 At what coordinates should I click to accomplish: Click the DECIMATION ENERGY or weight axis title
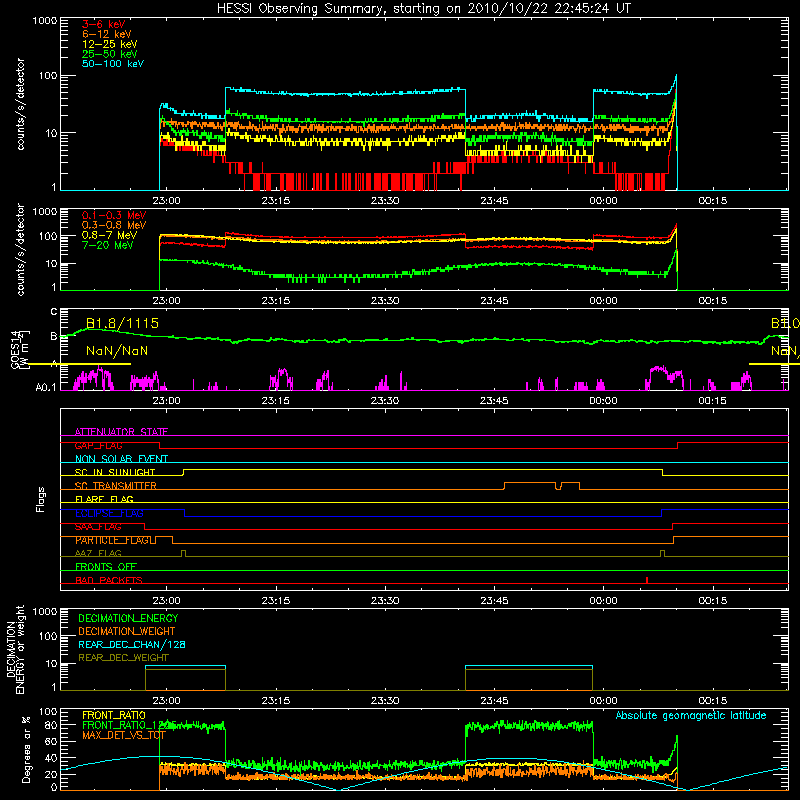coord(15,649)
